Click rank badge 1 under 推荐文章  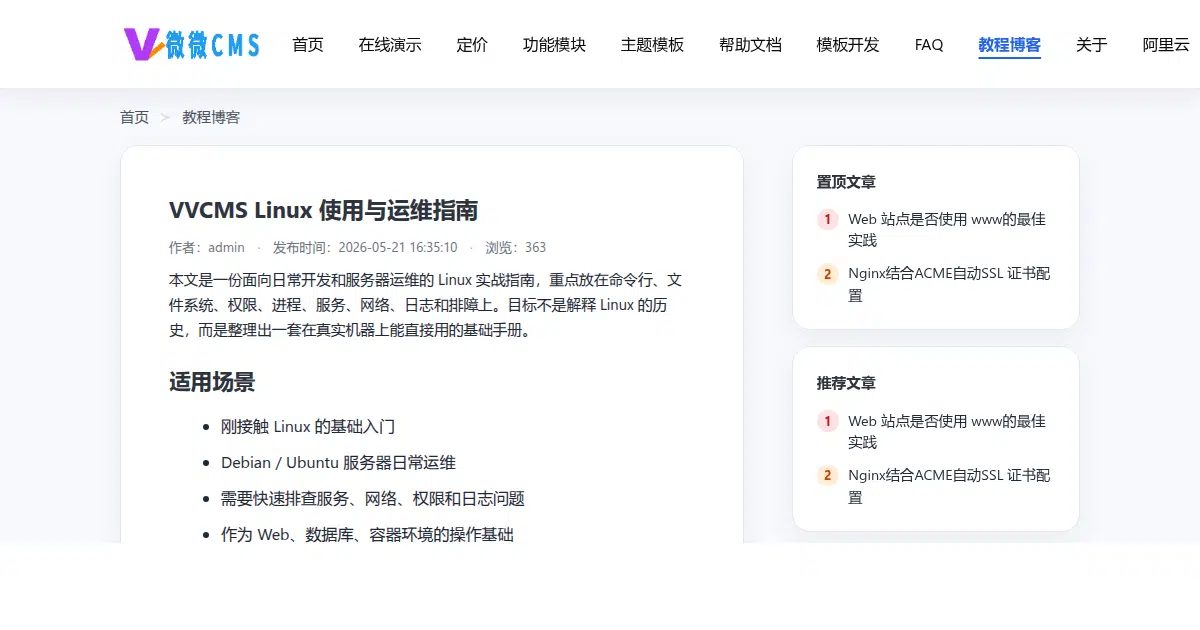coord(827,421)
